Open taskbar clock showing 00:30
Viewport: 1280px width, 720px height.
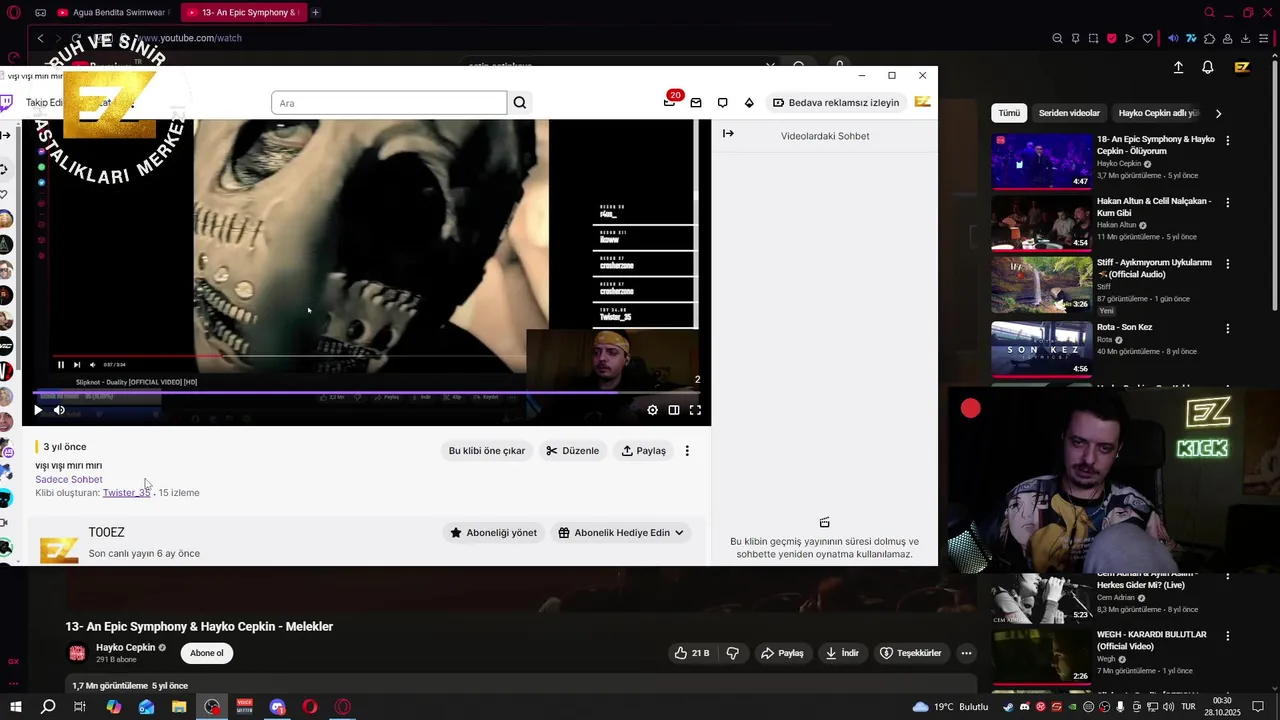[1222, 706]
